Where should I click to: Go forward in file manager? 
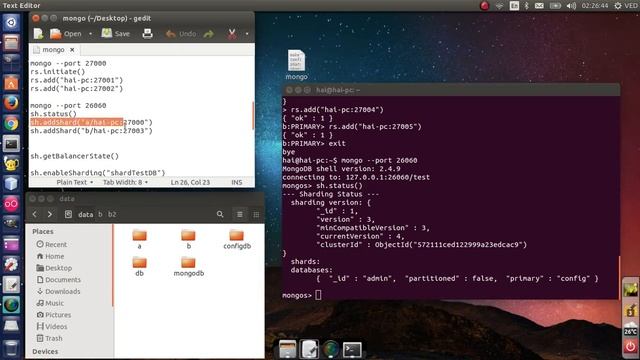click(49, 214)
